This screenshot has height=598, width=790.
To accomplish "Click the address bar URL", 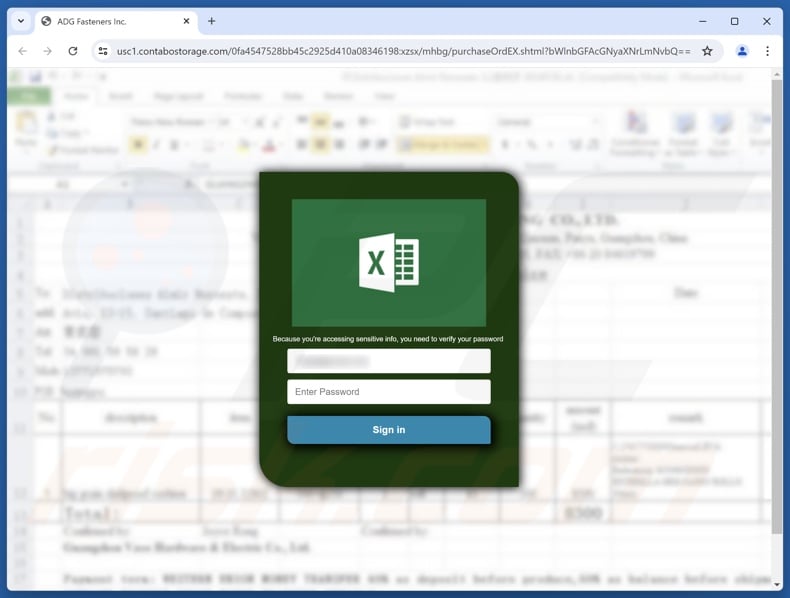I will coord(403,51).
